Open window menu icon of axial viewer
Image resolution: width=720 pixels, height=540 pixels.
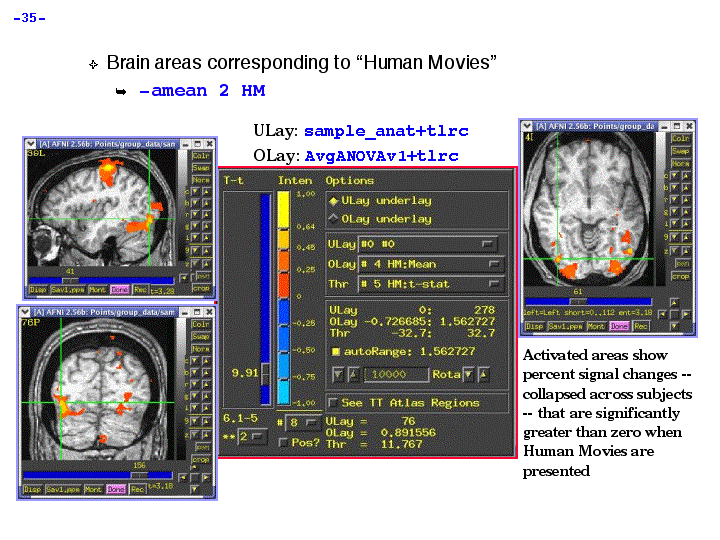[527, 126]
